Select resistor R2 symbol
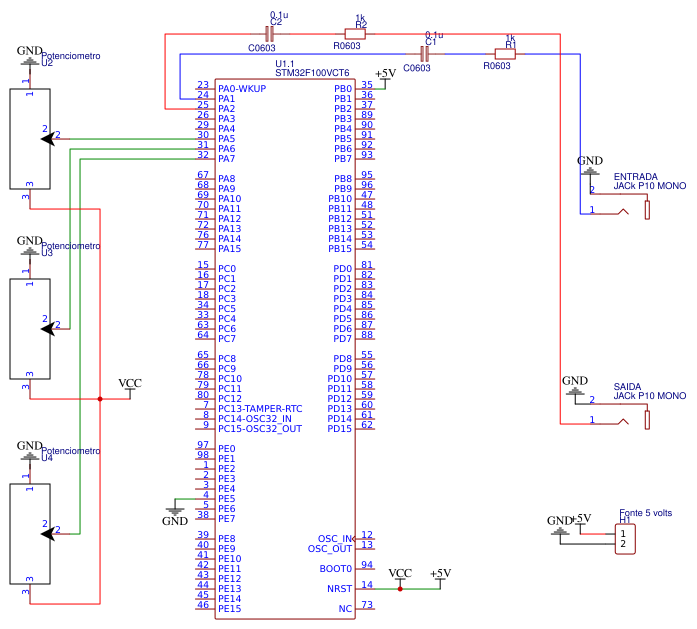The height and width of the screenshot is (629, 697). click(355, 34)
